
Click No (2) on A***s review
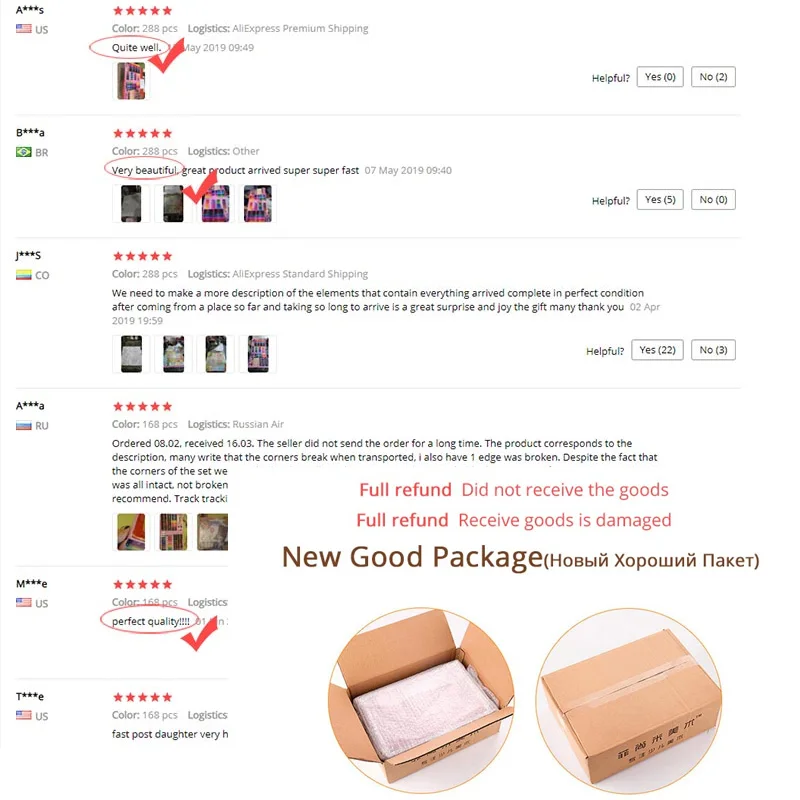713,77
